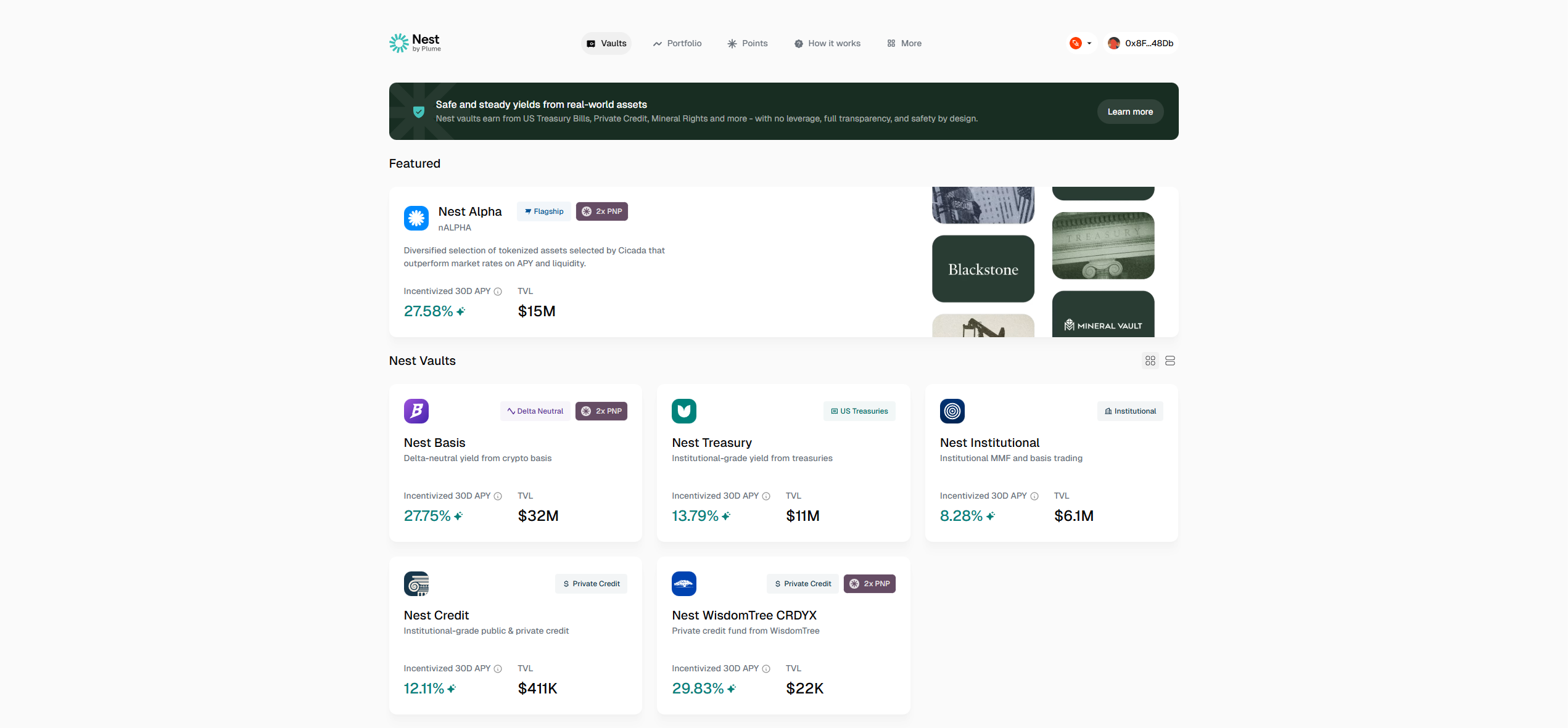Click the 2x PNP badge on Nest Basis

[601, 411]
